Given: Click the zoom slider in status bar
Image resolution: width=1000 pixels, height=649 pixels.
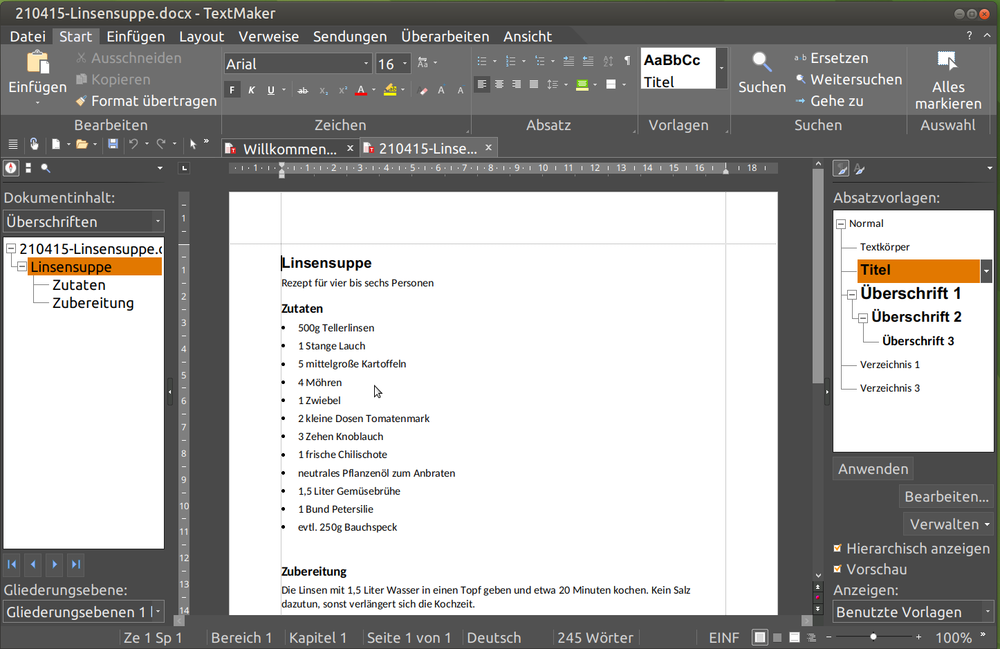Looking at the screenshot, I should 874,637.
